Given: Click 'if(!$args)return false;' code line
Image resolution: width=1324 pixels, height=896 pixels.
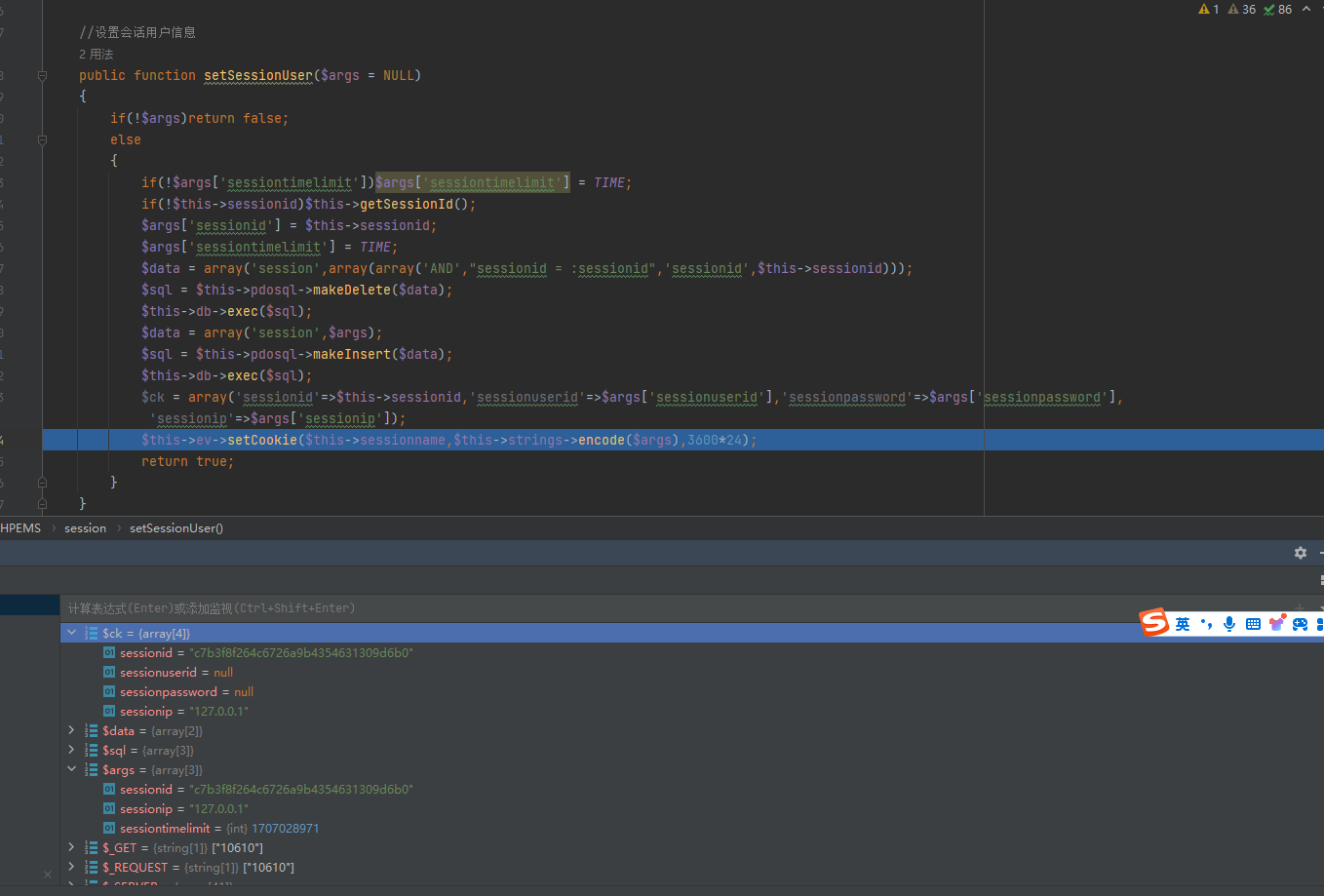Looking at the screenshot, I should [200, 118].
